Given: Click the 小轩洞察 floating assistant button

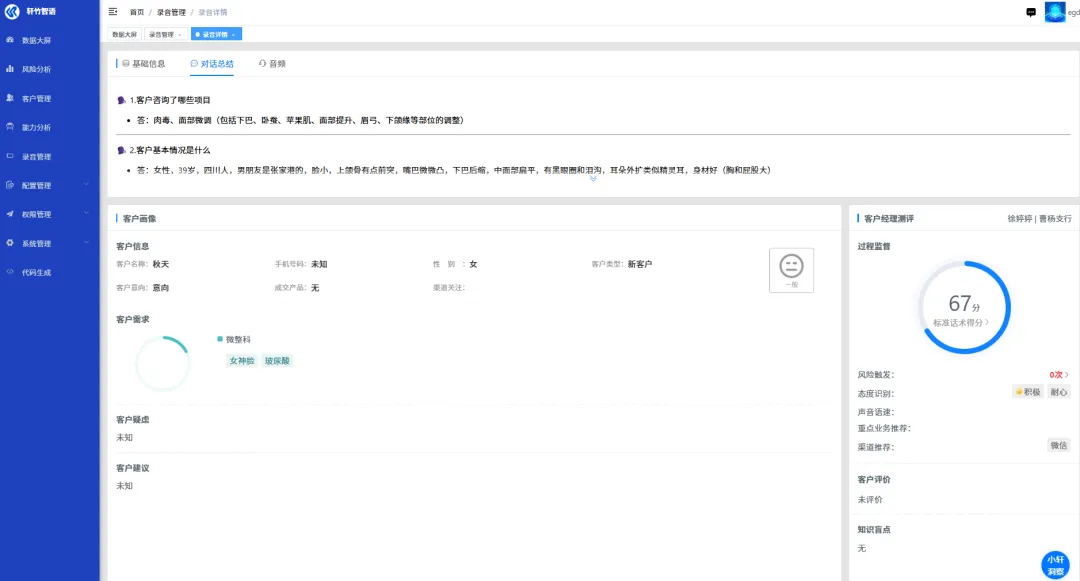Looking at the screenshot, I should (1054, 565).
